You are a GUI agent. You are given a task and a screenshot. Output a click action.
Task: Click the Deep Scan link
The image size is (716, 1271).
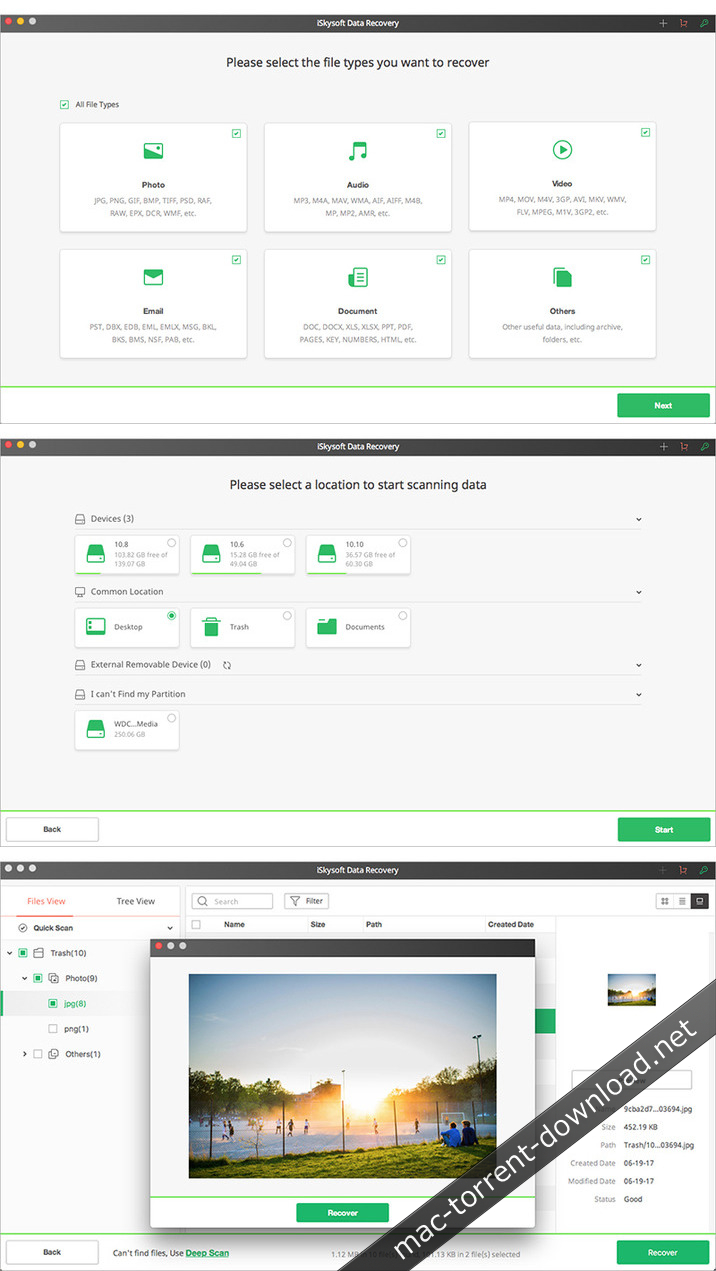207,1252
